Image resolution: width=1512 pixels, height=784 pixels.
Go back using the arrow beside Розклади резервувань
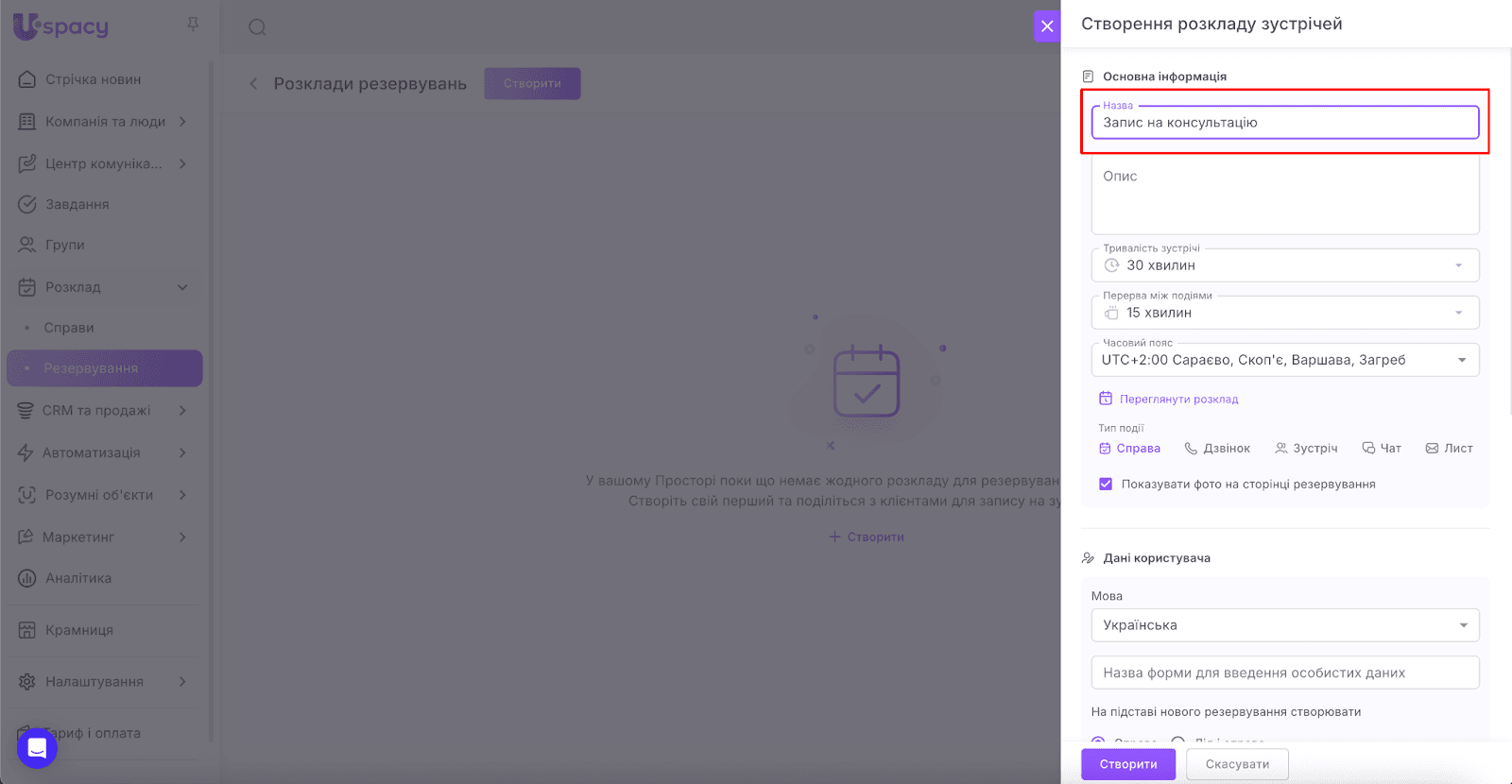coord(253,84)
